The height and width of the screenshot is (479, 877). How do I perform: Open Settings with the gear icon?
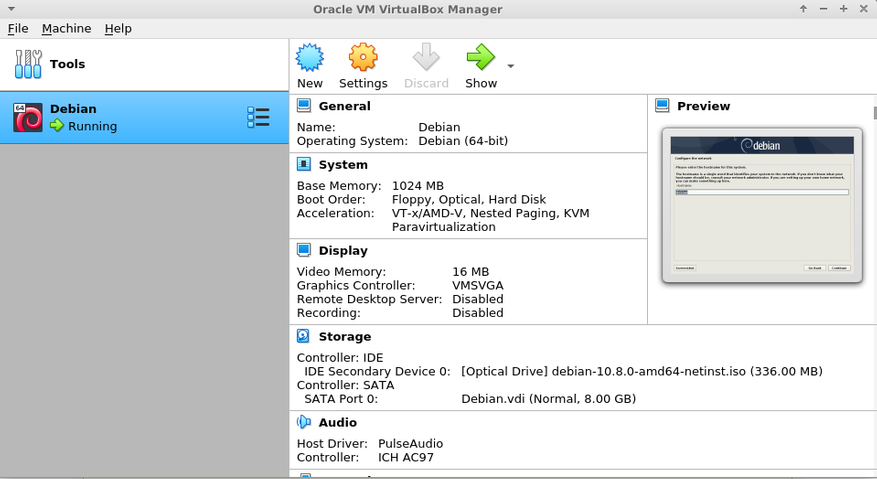click(363, 58)
